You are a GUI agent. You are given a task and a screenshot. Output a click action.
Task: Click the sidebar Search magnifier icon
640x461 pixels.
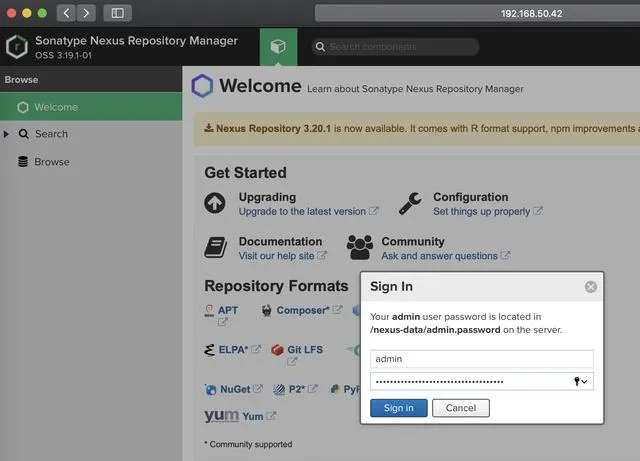pos(24,134)
